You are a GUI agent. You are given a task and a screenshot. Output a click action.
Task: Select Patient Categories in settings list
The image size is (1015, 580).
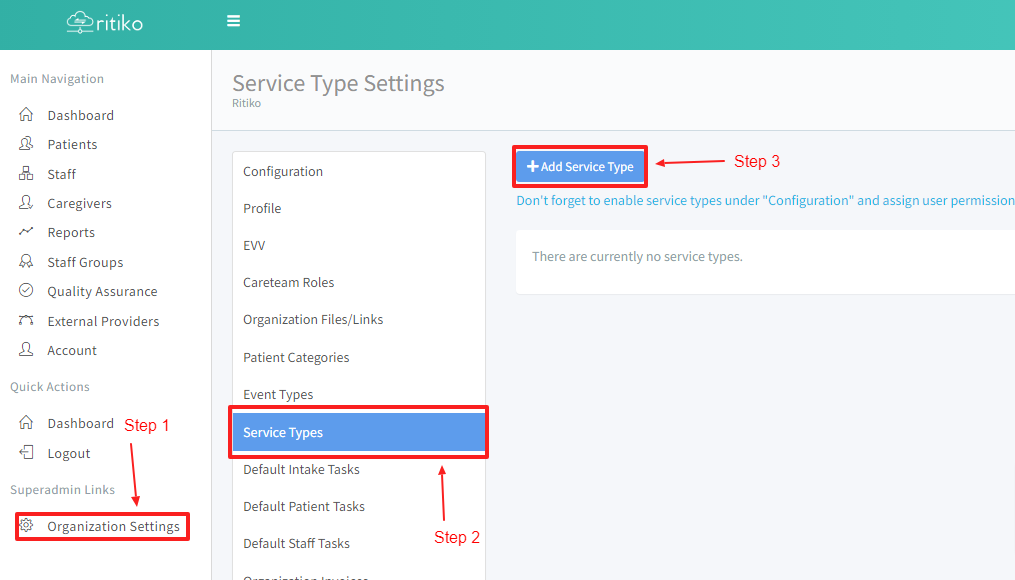click(296, 357)
